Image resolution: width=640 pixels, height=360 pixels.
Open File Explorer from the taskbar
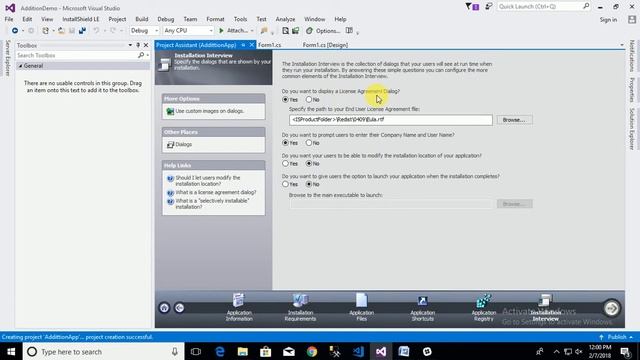point(243,351)
